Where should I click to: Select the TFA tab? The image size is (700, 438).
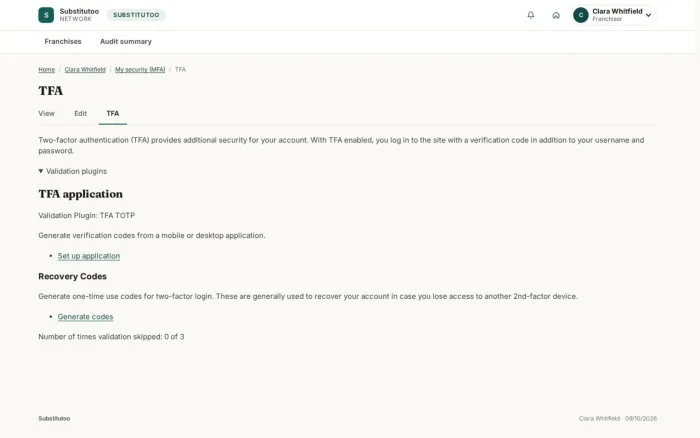[x=112, y=113]
